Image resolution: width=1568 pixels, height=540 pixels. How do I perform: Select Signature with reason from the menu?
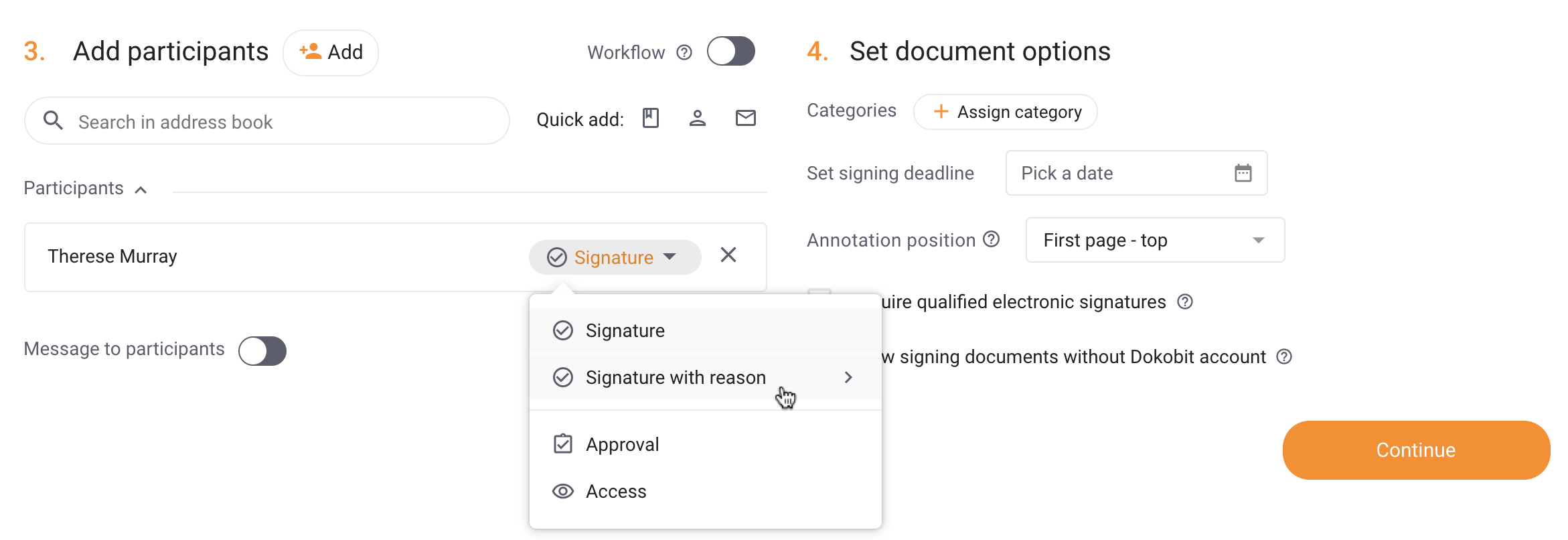[x=676, y=377]
